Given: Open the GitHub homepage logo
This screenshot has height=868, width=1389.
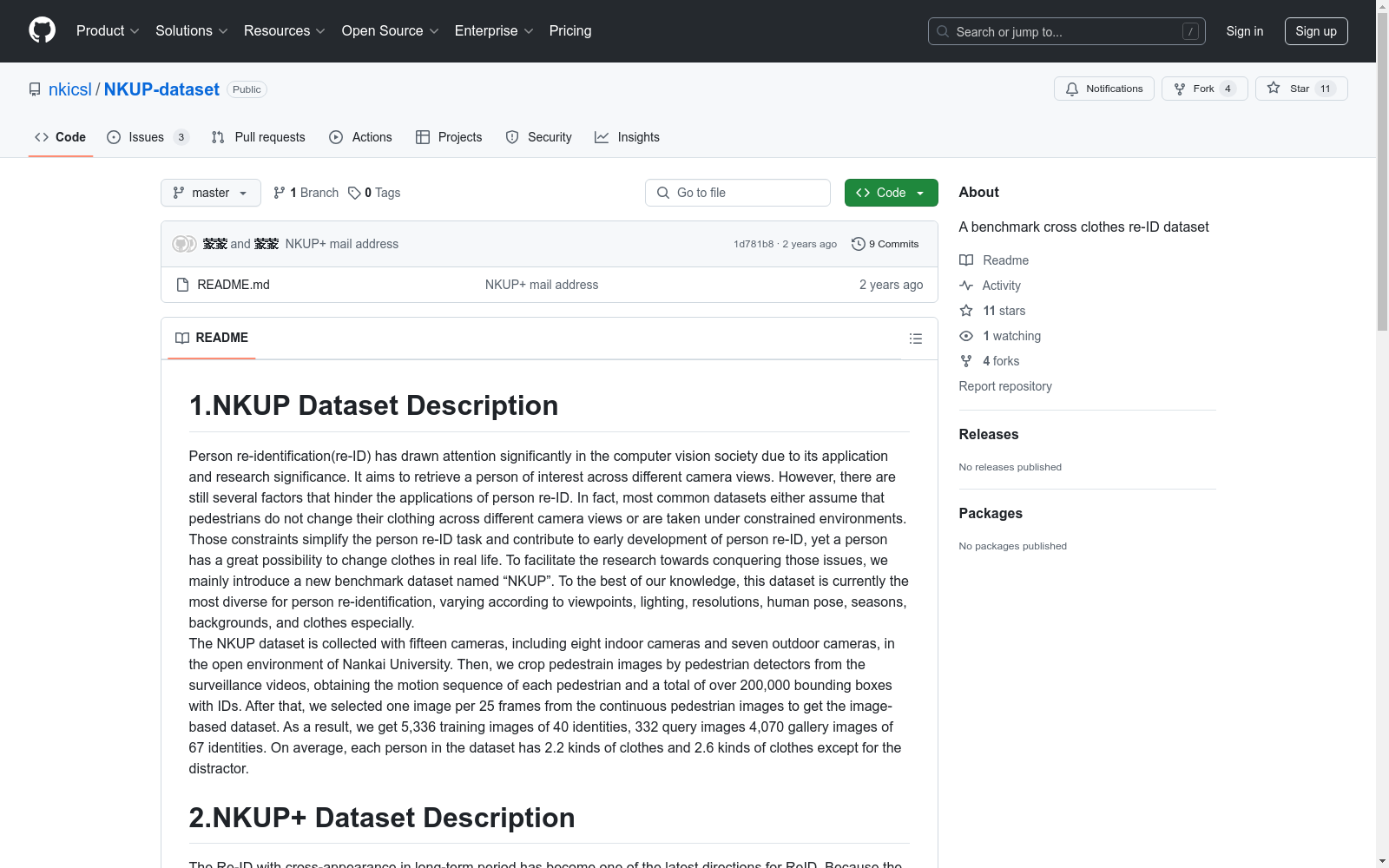Looking at the screenshot, I should pos(42,31).
